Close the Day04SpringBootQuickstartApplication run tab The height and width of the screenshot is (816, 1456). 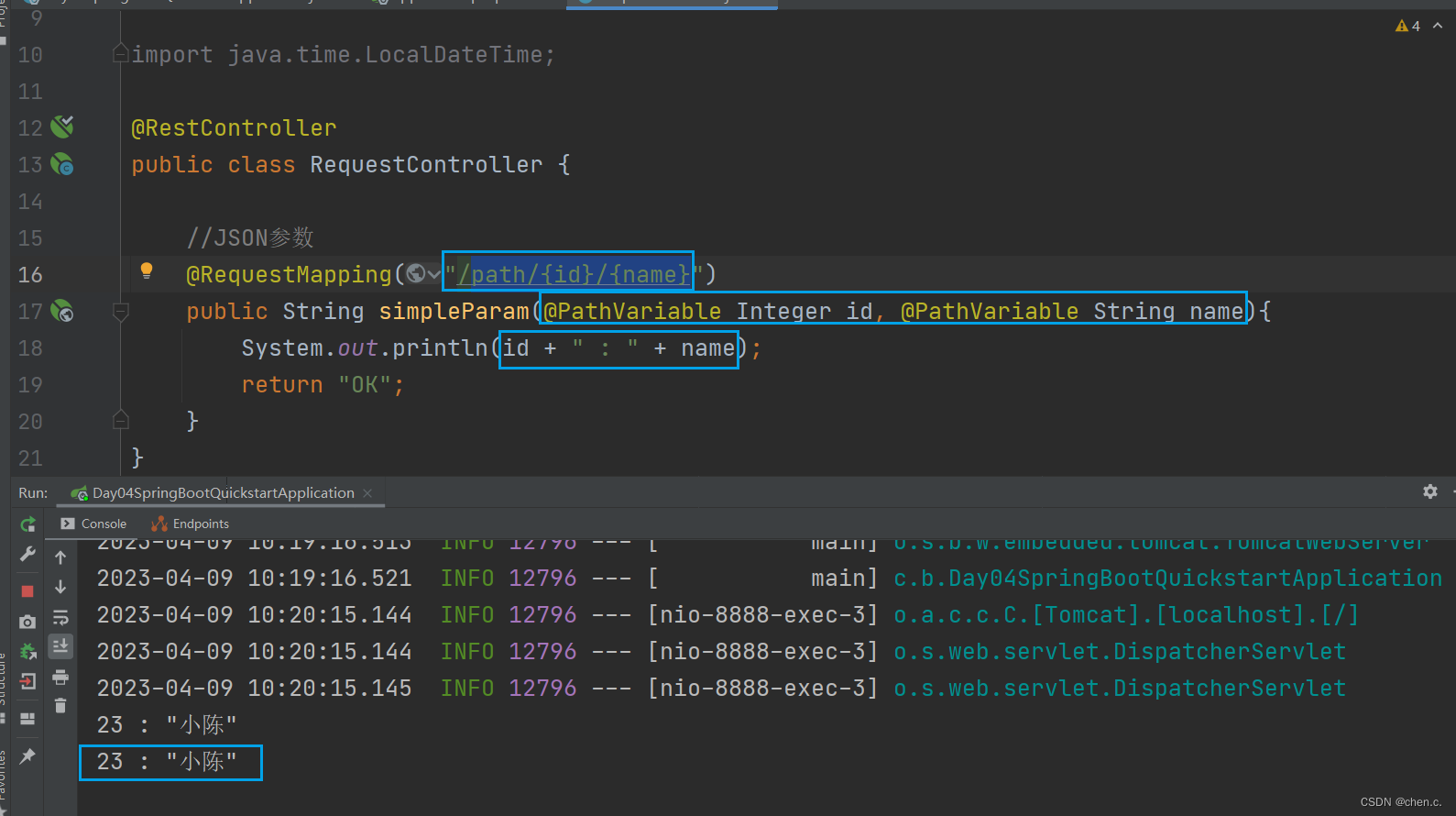tap(367, 493)
